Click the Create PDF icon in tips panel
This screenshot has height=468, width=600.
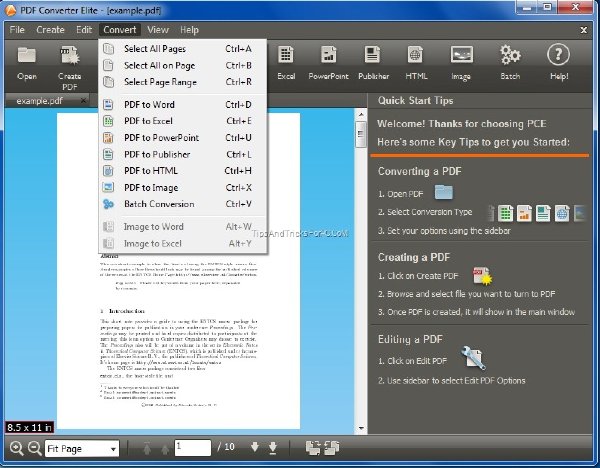pyautogui.click(x=482, y=276)
